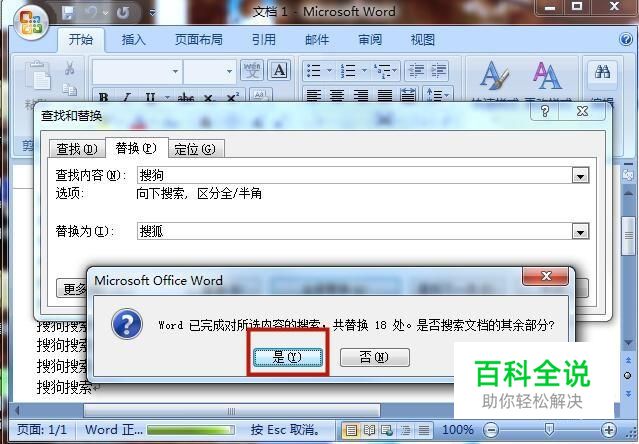
Task: Open the Undo history dropdown arrow
Action: 106,13
